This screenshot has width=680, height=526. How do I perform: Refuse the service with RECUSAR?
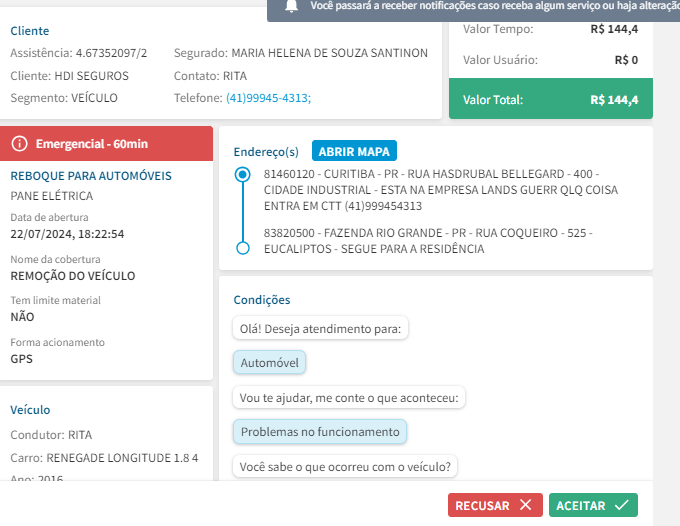pyautogui.click(x=495, y=505)
